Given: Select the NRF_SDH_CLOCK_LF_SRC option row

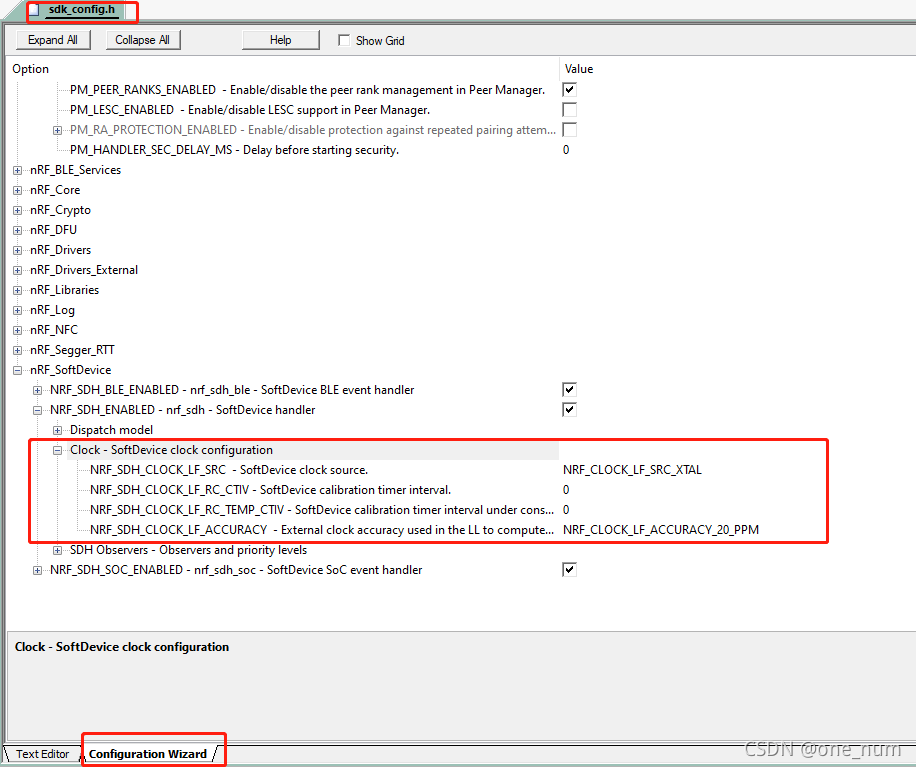Looking at the screenshot, I should 228,470.
